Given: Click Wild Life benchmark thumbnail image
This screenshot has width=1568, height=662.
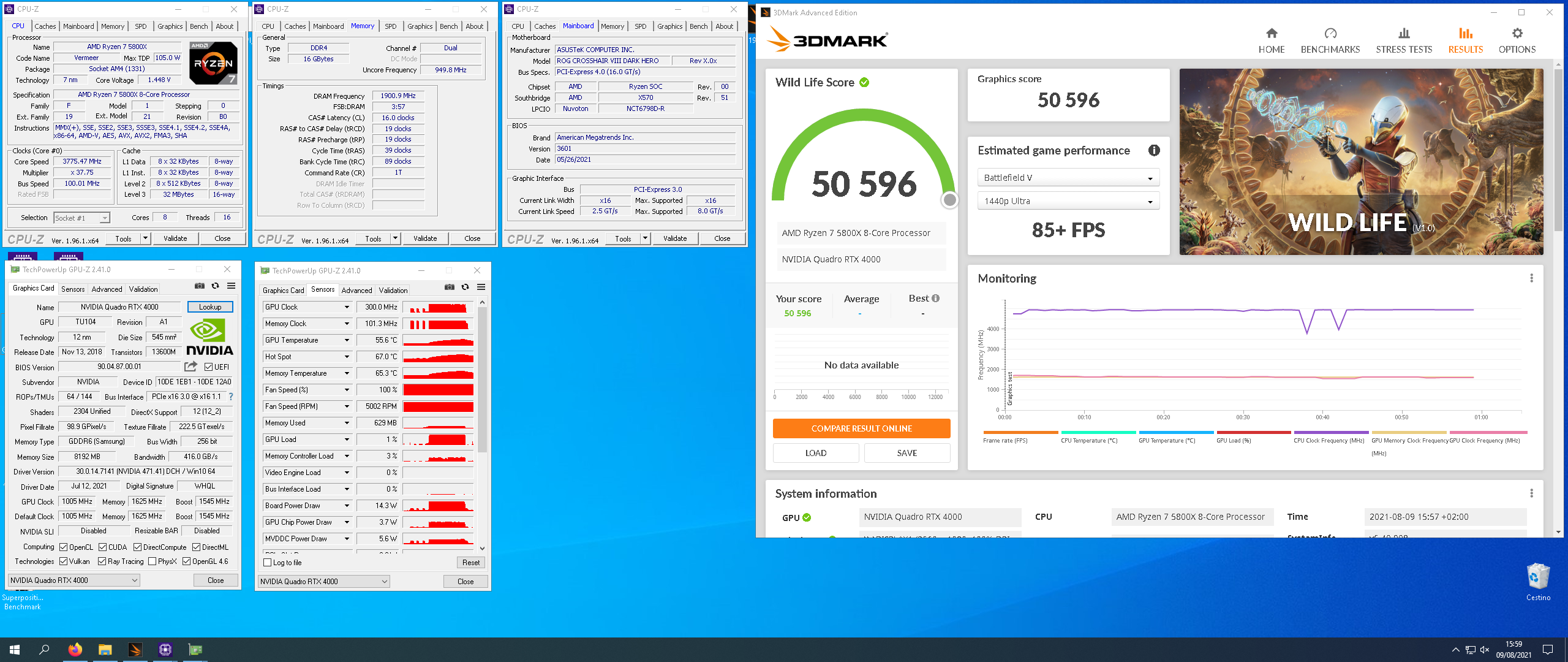Looking at the screenshot, I should [1361, 162].
